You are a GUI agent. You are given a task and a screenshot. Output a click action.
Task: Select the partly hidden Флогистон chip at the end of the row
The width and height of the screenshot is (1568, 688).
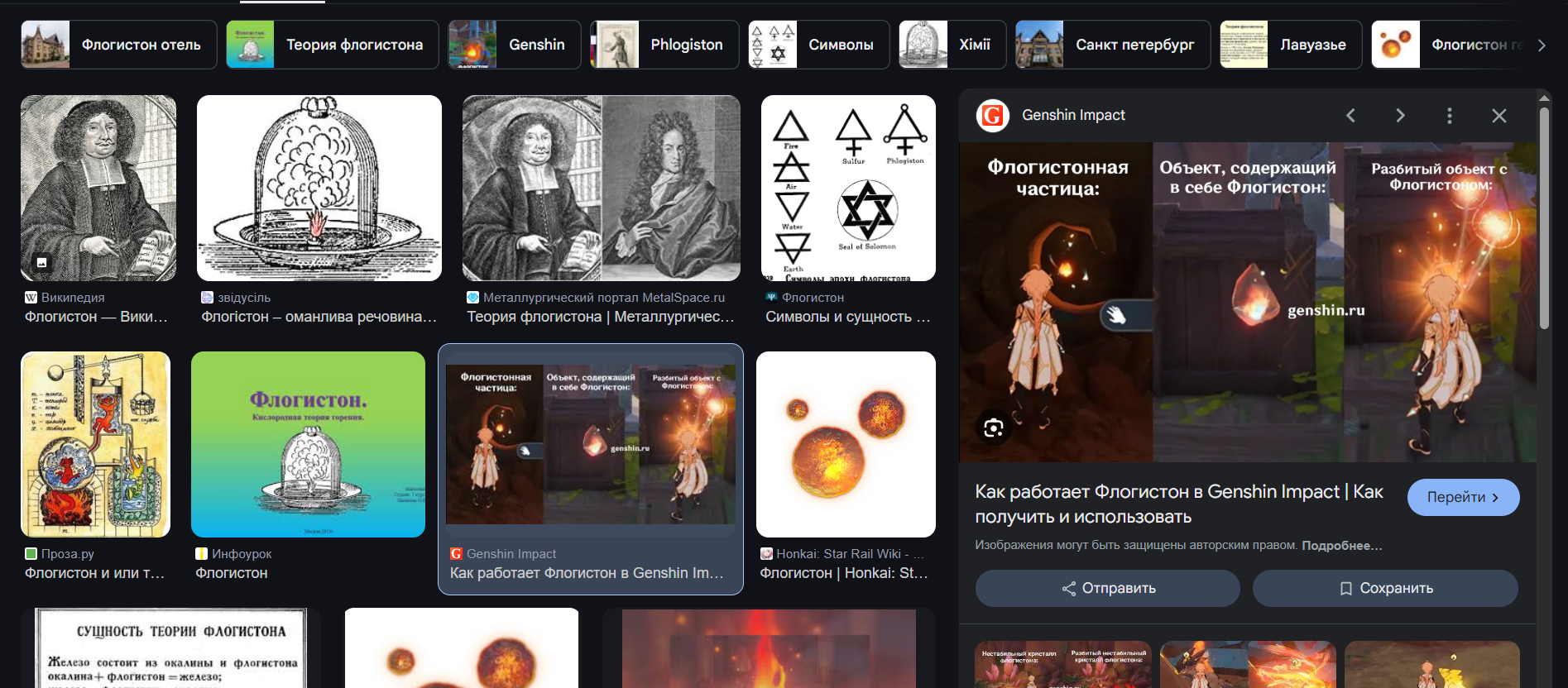click(x=1448, y=45)
